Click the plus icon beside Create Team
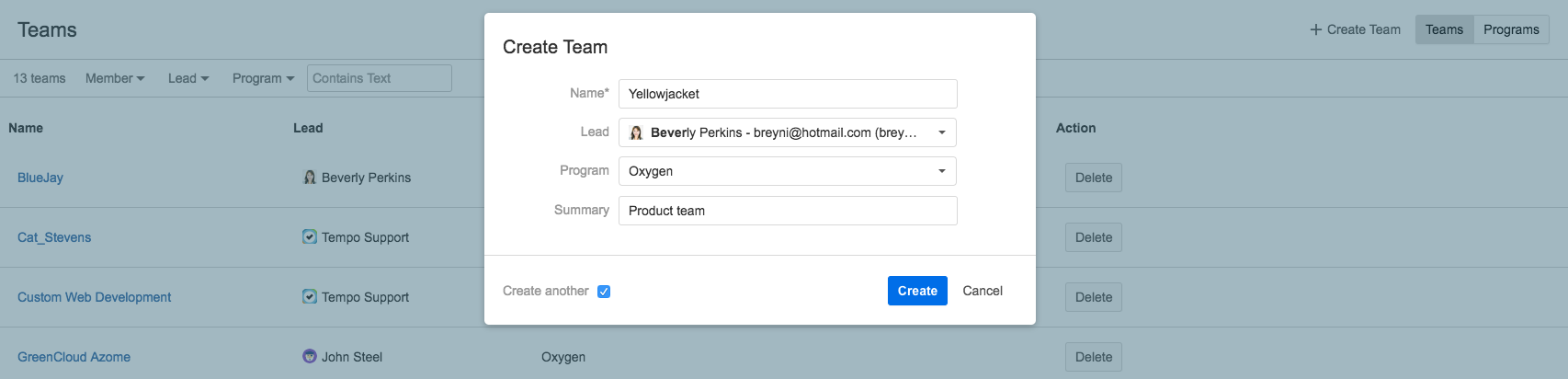Image resolution: width=1568 pixels, height=379 pixels. [1315, 29]
